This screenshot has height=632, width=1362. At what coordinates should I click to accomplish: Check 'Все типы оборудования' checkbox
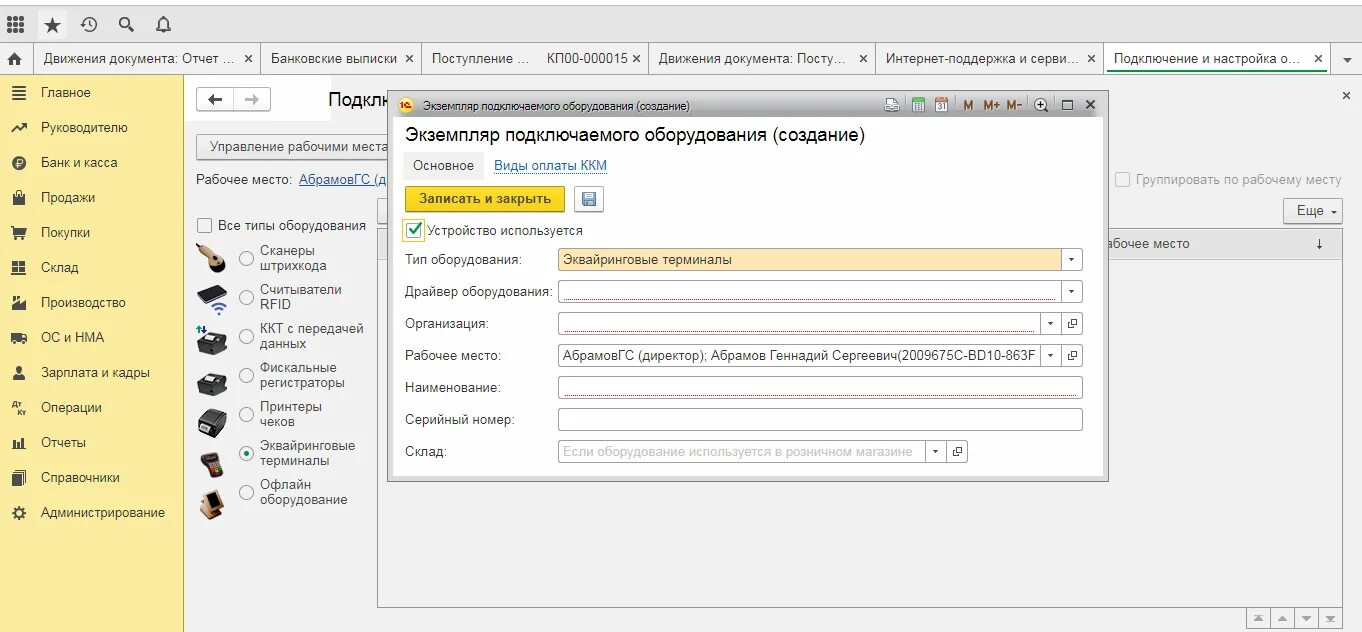click(x=205, y=225)
